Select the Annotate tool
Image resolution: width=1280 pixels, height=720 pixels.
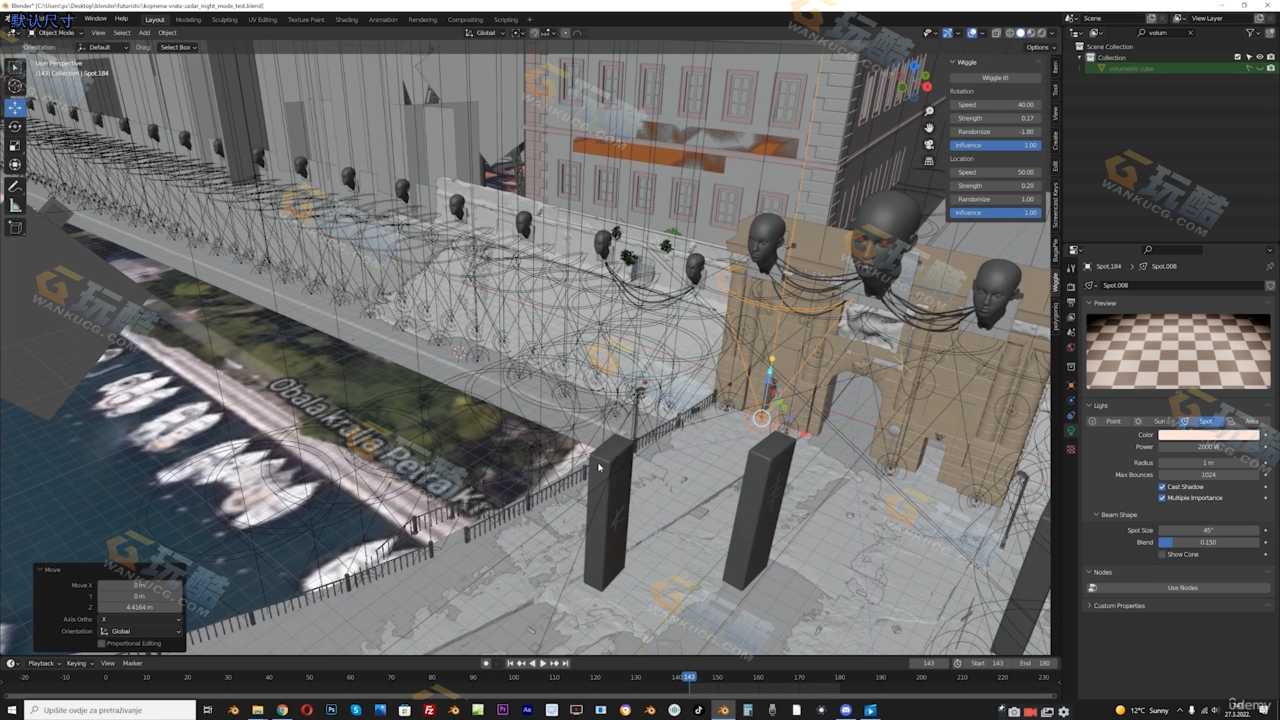[x=15, y=187]
